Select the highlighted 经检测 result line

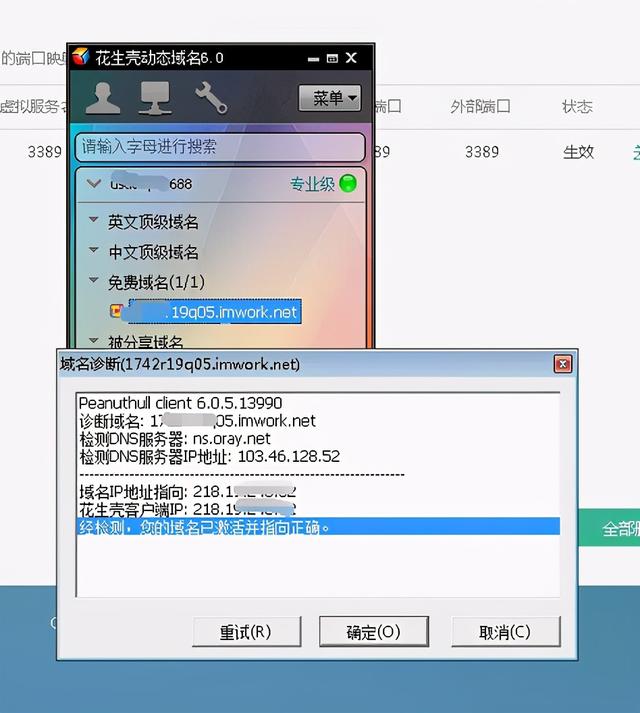click(x=318, y=527)
